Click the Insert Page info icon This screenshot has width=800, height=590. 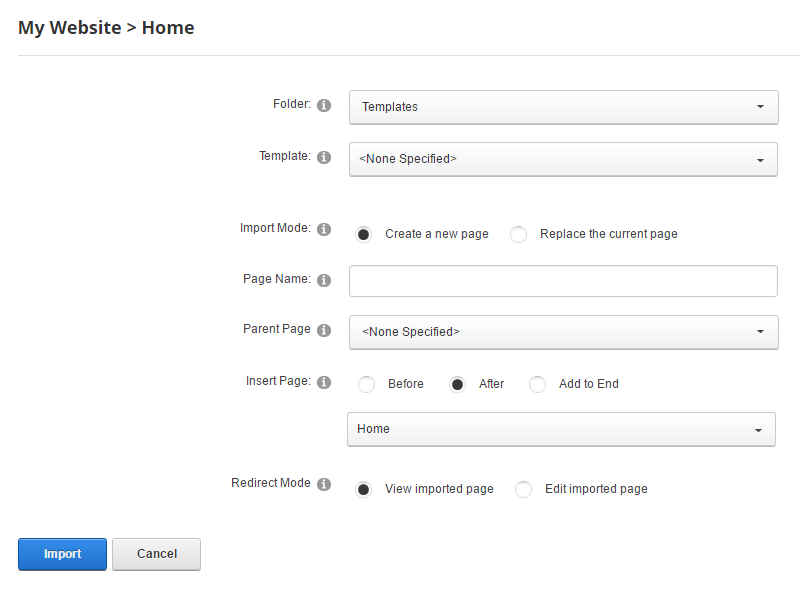(324, 382)
